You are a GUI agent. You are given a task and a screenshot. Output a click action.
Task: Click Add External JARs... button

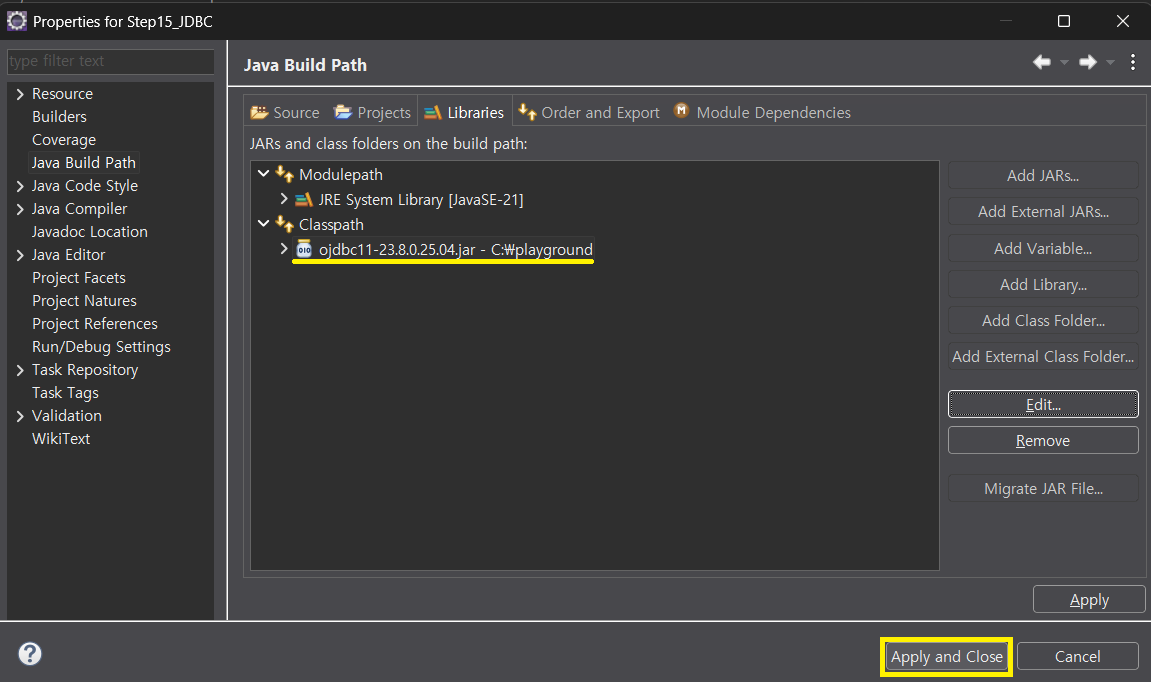[x=1042, y=211]
